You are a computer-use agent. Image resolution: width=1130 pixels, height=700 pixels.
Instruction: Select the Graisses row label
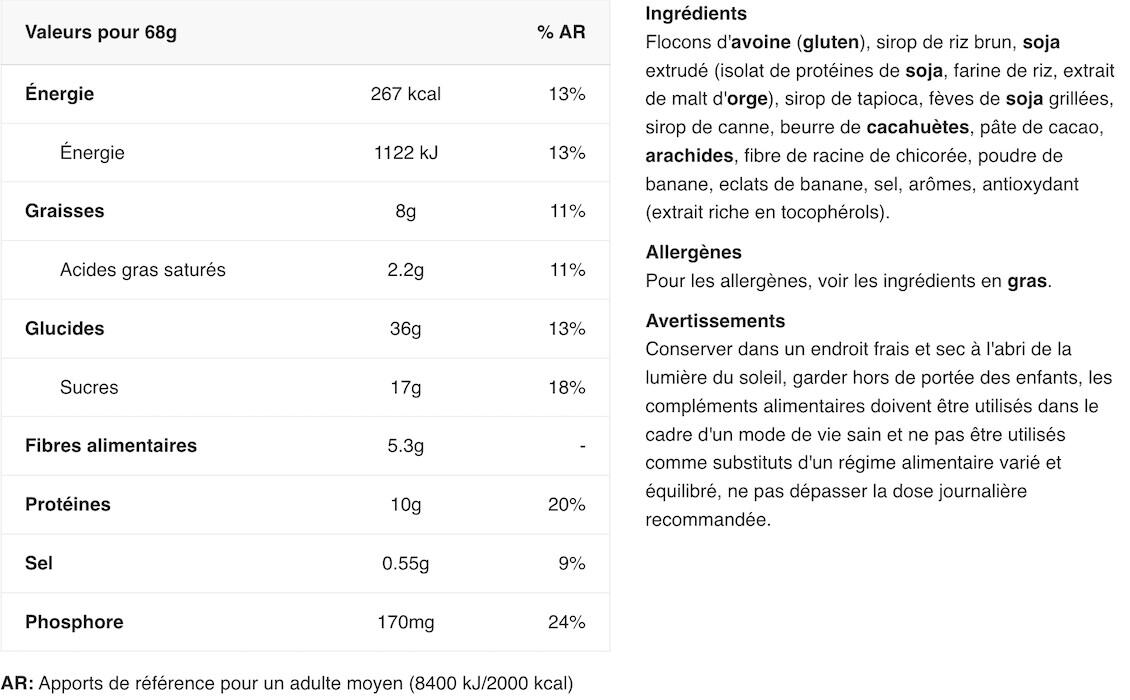tap(64, 211)
